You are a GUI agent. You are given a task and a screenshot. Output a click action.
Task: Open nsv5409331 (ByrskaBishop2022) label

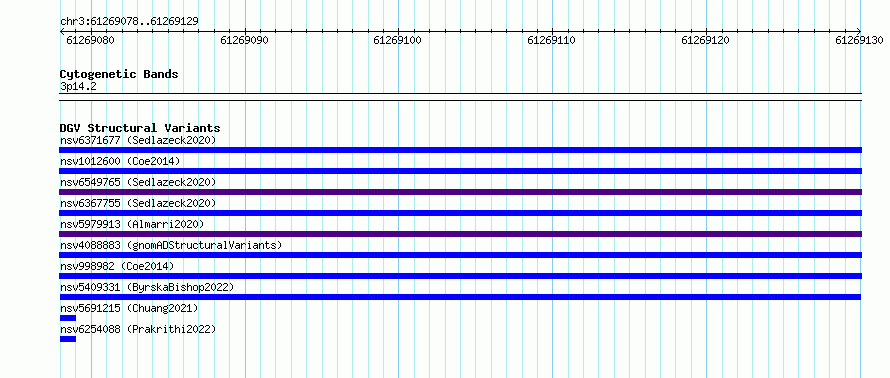pyautogui.click(x=147, y=287)
